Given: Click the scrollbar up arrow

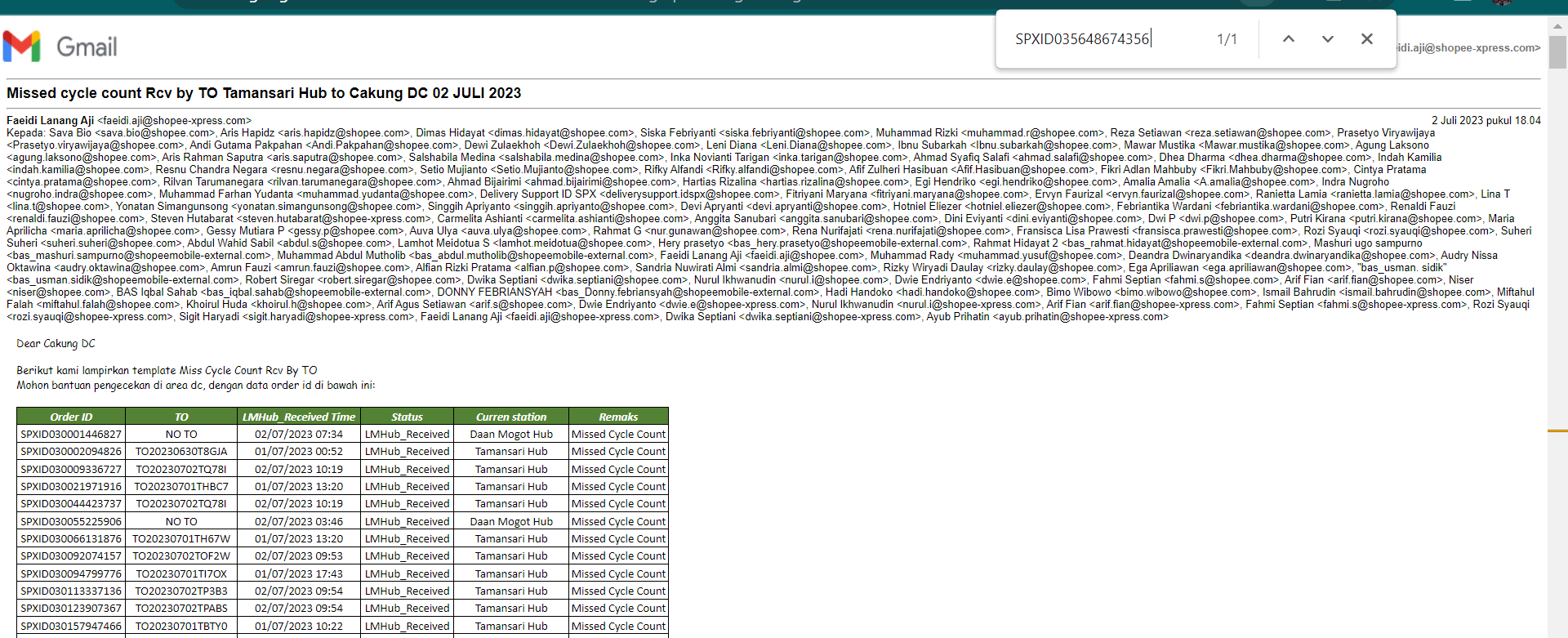Looking at the screenshot, I should 1557,25.
